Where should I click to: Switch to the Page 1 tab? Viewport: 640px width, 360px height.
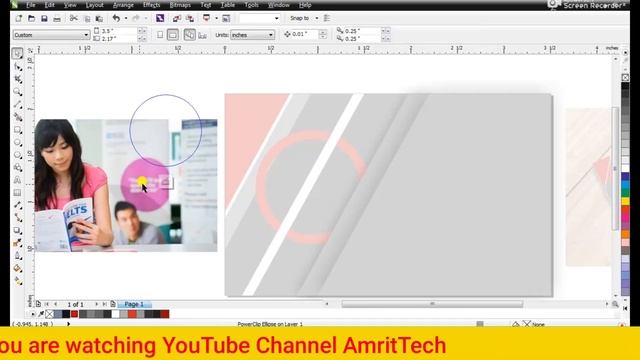[x=134, y=304]
